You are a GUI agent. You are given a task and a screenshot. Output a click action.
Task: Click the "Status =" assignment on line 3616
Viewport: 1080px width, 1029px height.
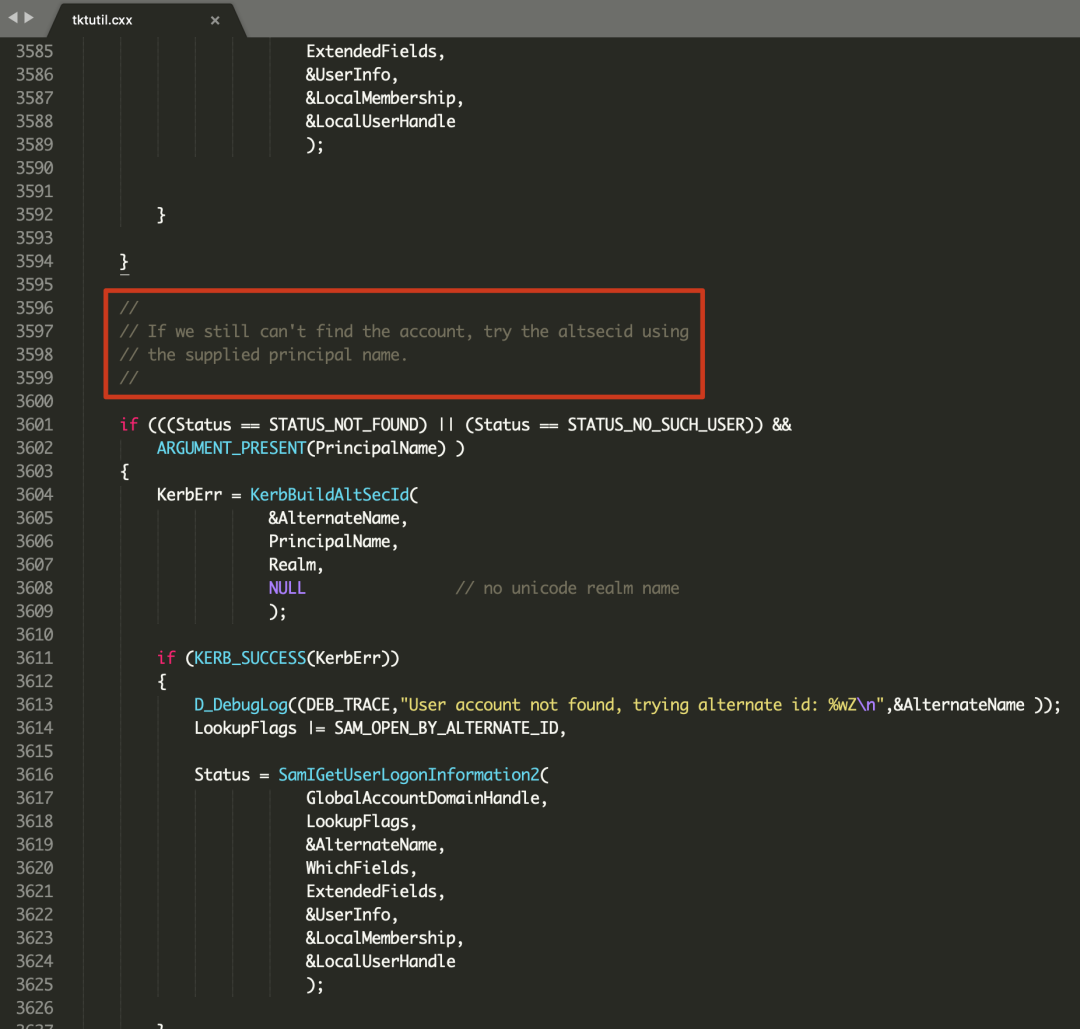(x=231, y=774)
